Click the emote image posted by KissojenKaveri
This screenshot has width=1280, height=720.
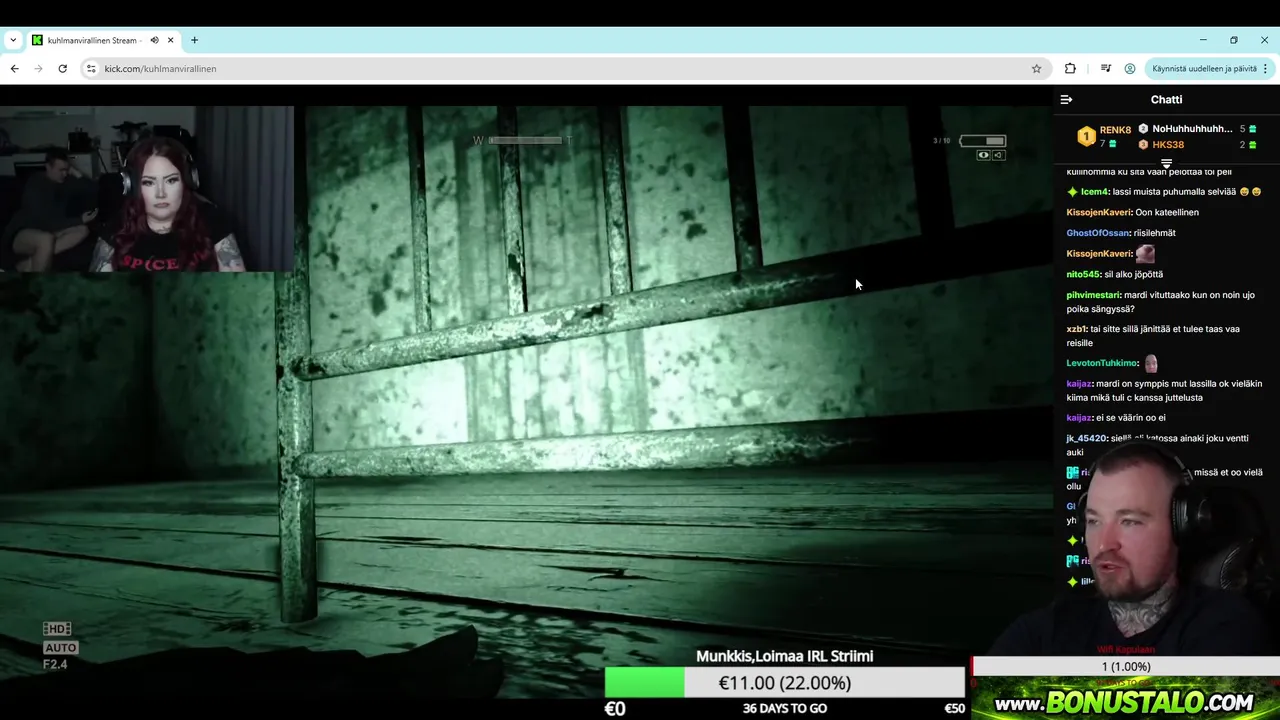tap(1145, 254)
